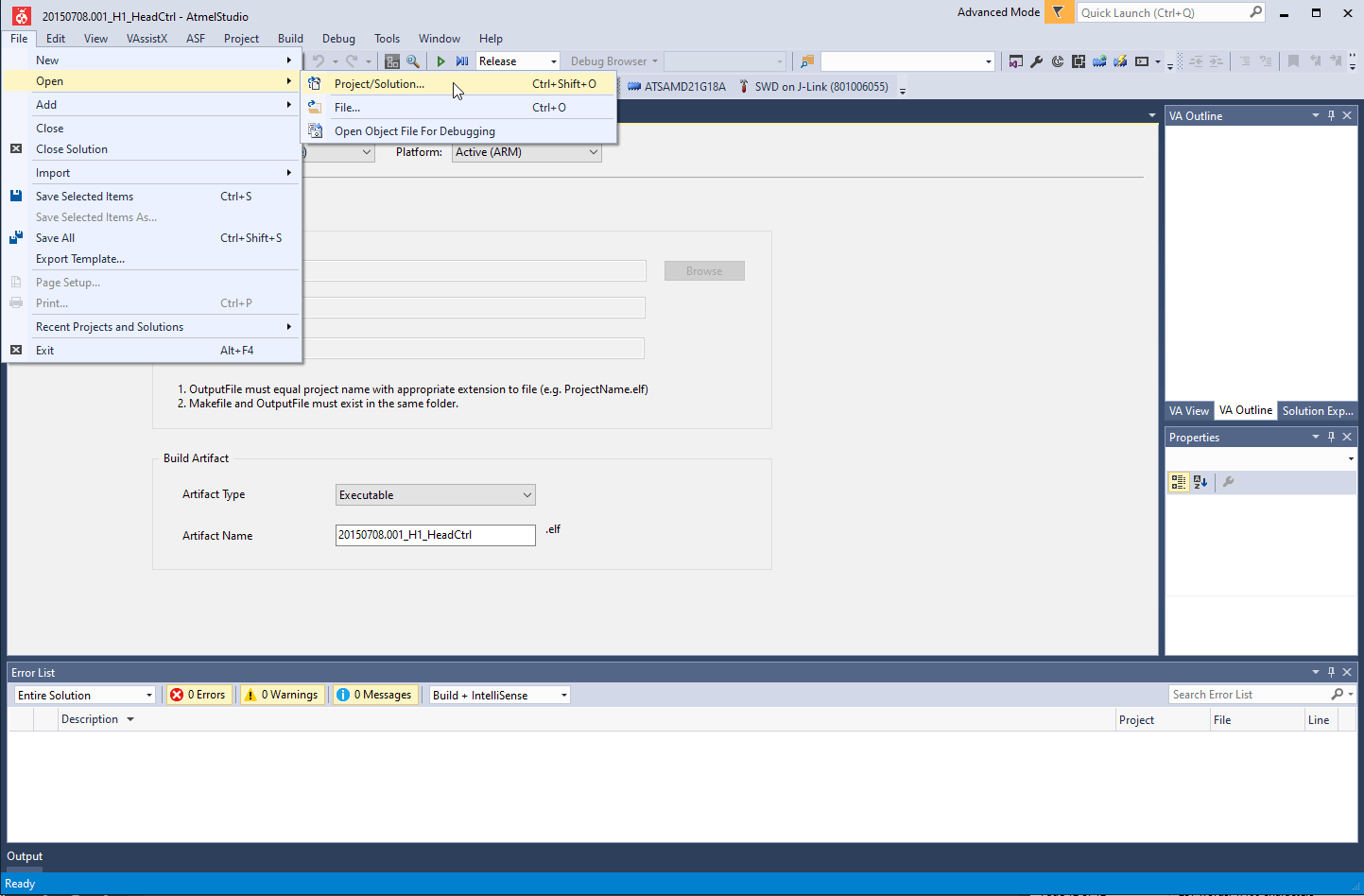Click the Solution Explorer grid toolbar icon
The image size is (1364, 896).
(392, 61)
